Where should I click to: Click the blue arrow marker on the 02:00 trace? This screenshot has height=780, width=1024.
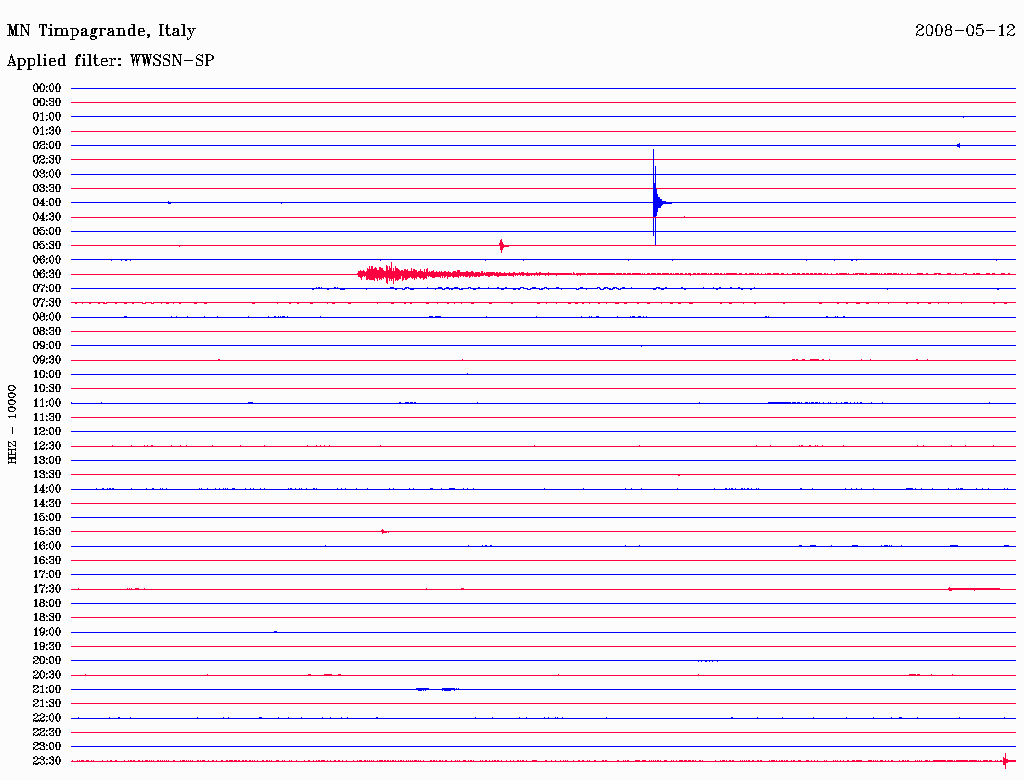(x=958, y=145)
